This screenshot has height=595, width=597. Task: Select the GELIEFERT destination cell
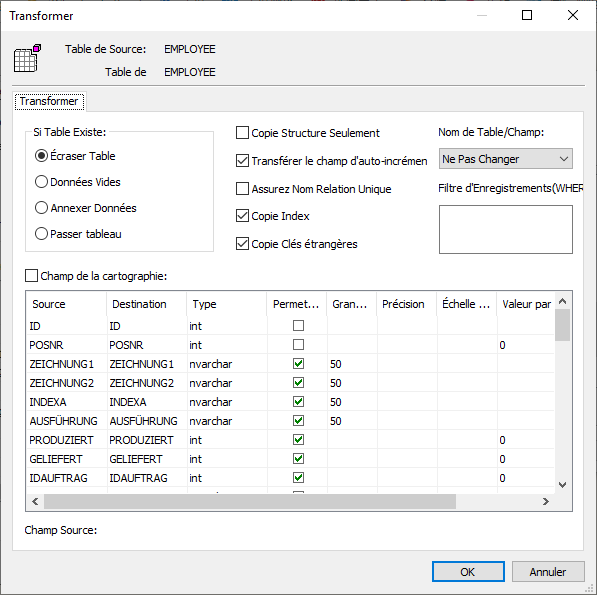click(147, 459)
